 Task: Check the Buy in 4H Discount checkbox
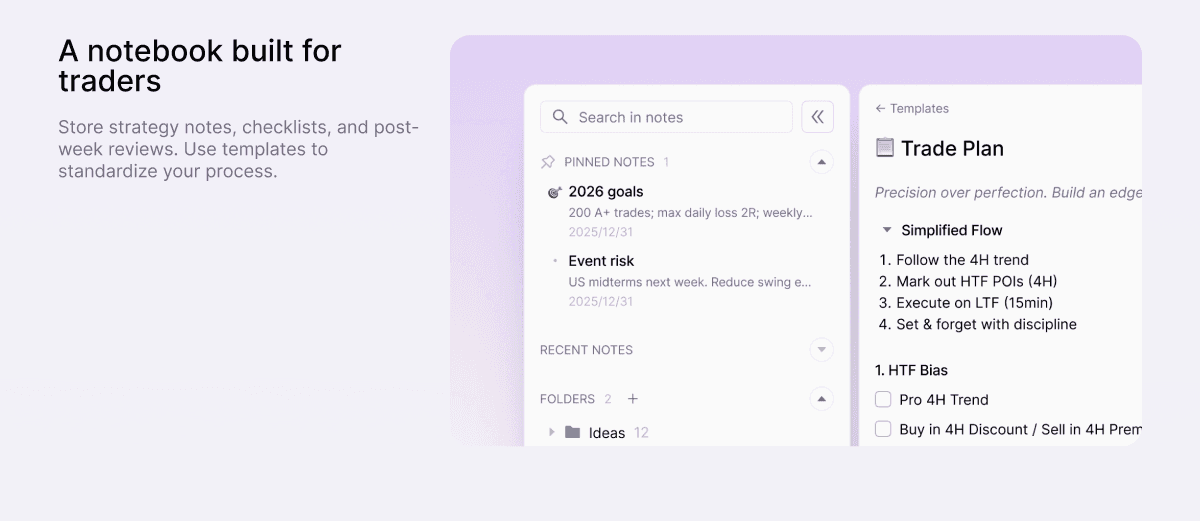coord(883,429)
